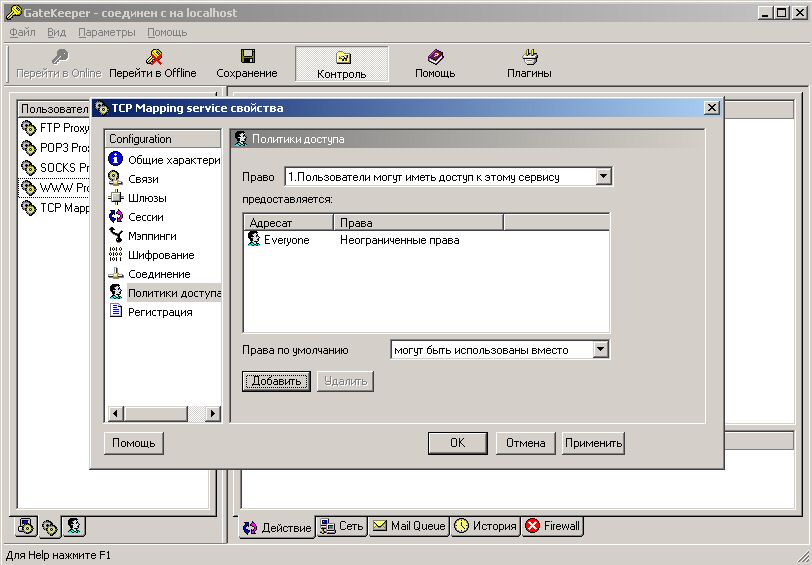Click the Сохранение floppy disk icon
812x565 pixels.
248,56
